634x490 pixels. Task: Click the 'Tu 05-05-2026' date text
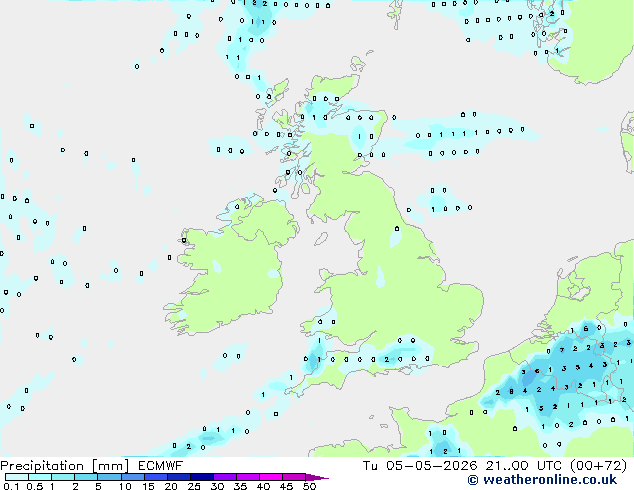pyautogui.click(x=420, y=466)
